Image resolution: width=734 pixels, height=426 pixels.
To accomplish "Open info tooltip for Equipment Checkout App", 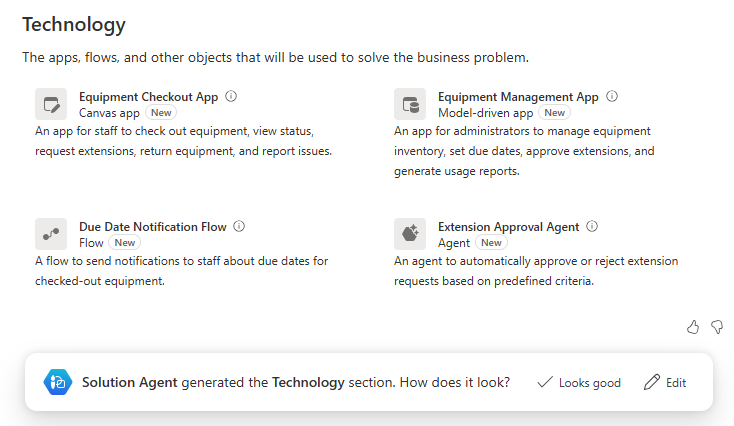I will point(231,96).
